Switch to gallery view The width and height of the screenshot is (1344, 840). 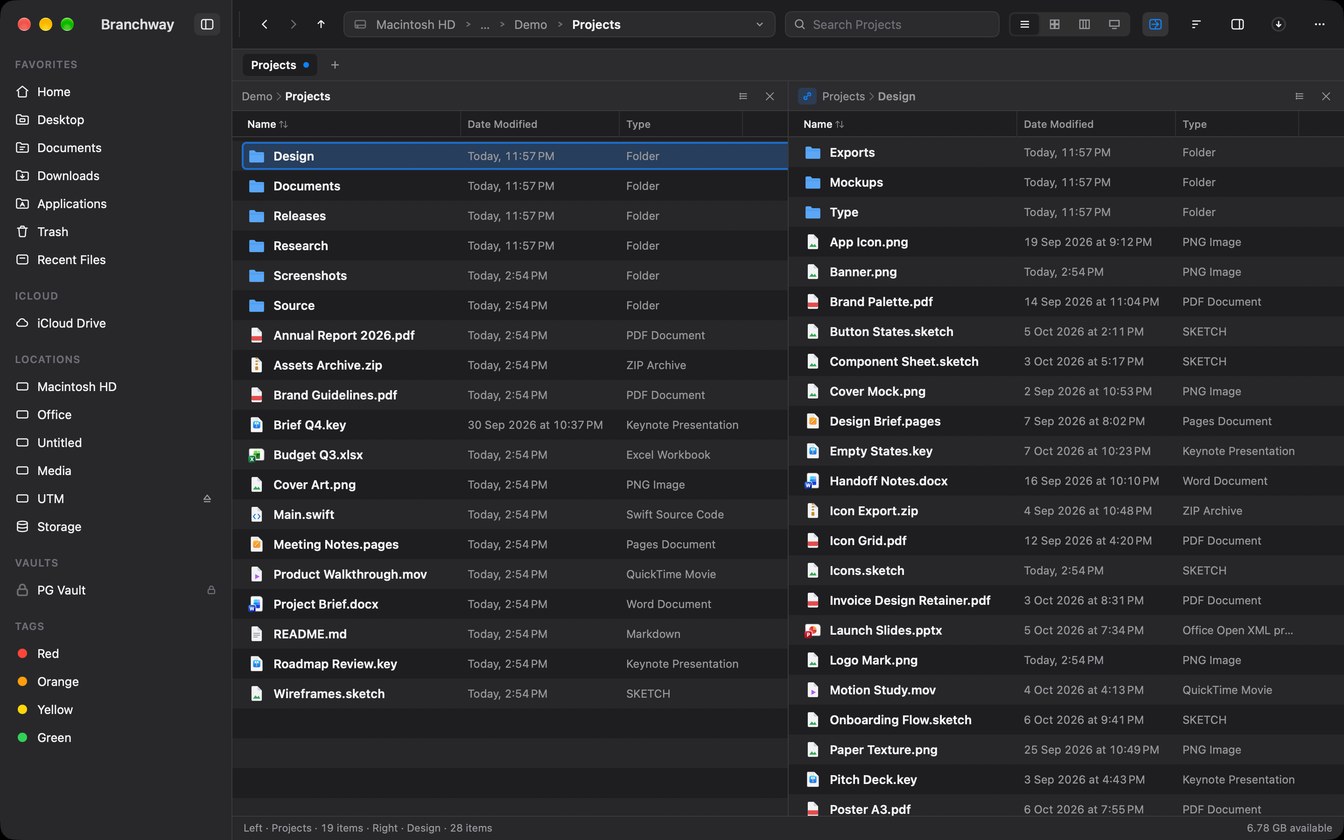(x=1114, y=24)
